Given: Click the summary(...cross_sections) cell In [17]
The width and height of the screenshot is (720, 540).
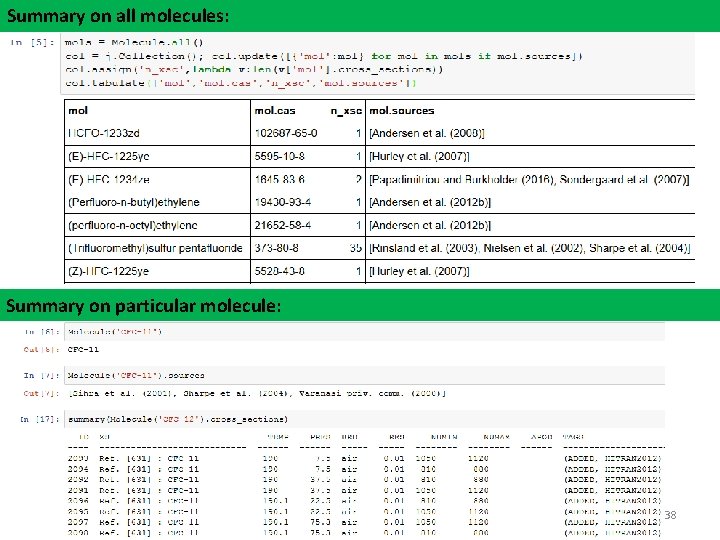Looking at the screenshot, I should (x=365, y=419).
